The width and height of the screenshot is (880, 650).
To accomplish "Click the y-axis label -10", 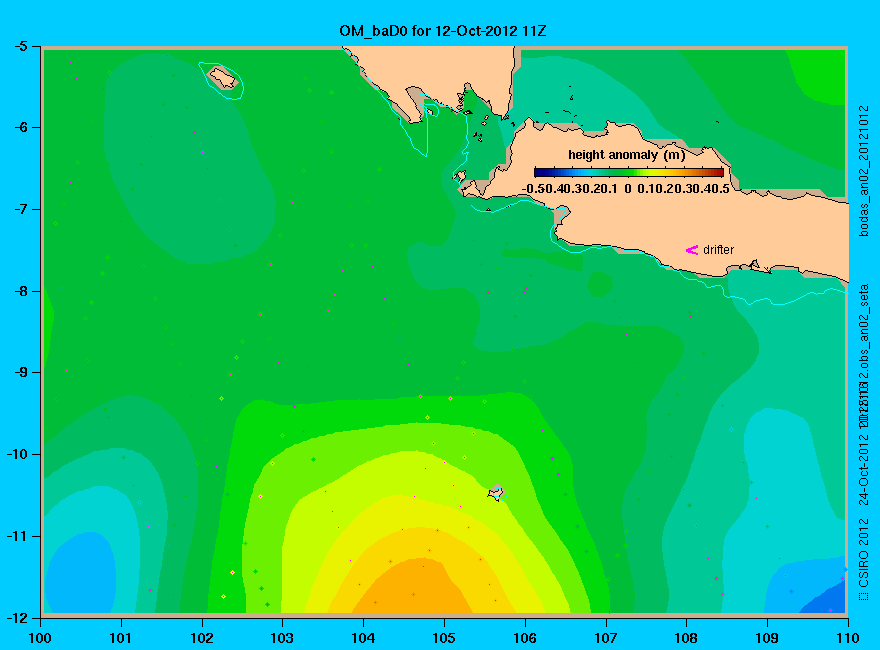I will point(17,454).
